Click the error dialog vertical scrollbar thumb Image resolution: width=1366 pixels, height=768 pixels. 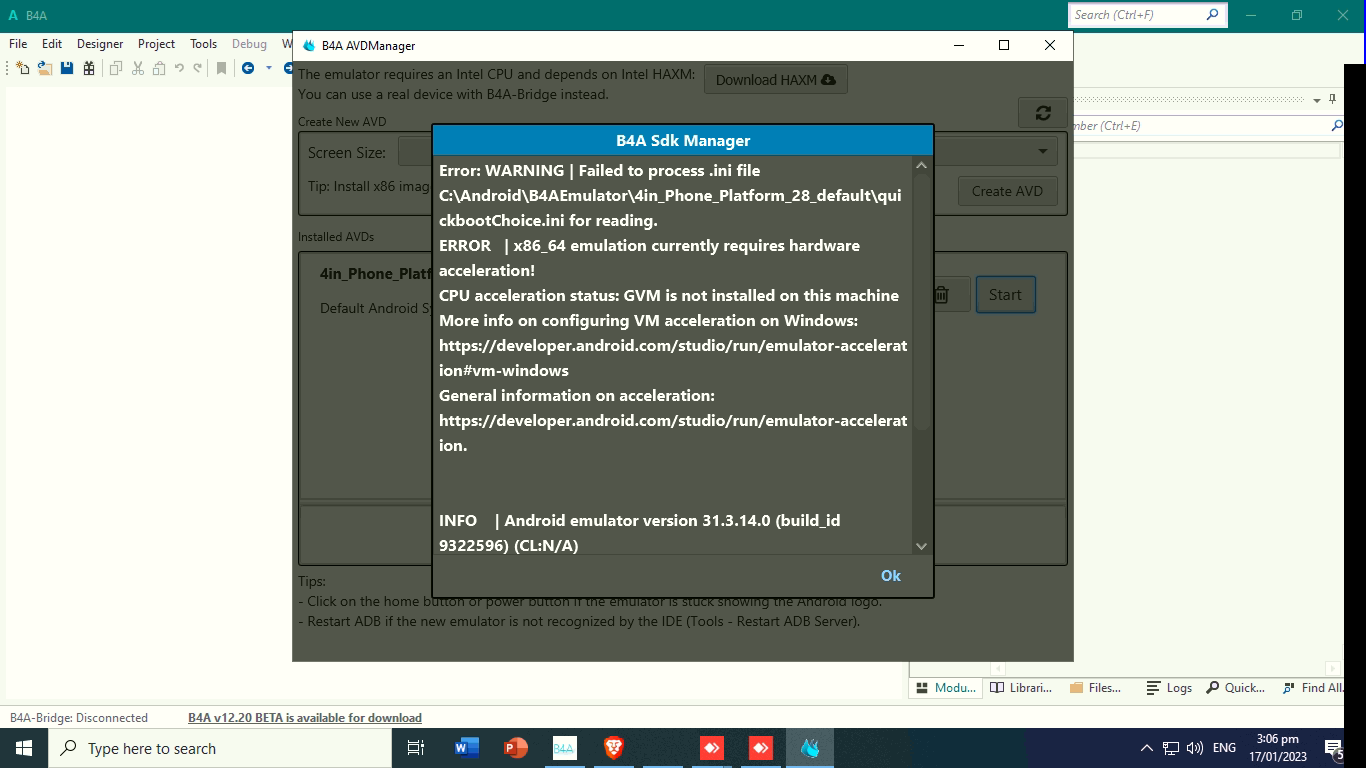(921, 302)
